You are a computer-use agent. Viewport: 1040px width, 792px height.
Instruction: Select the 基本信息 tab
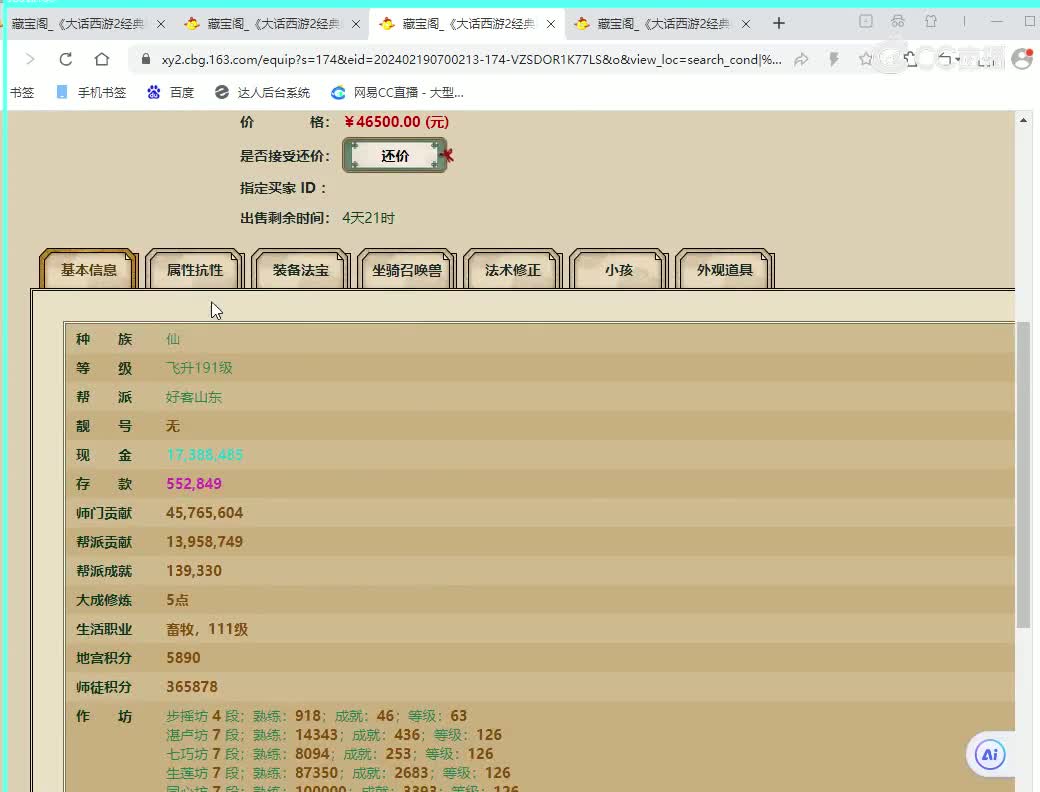(89, 269)
